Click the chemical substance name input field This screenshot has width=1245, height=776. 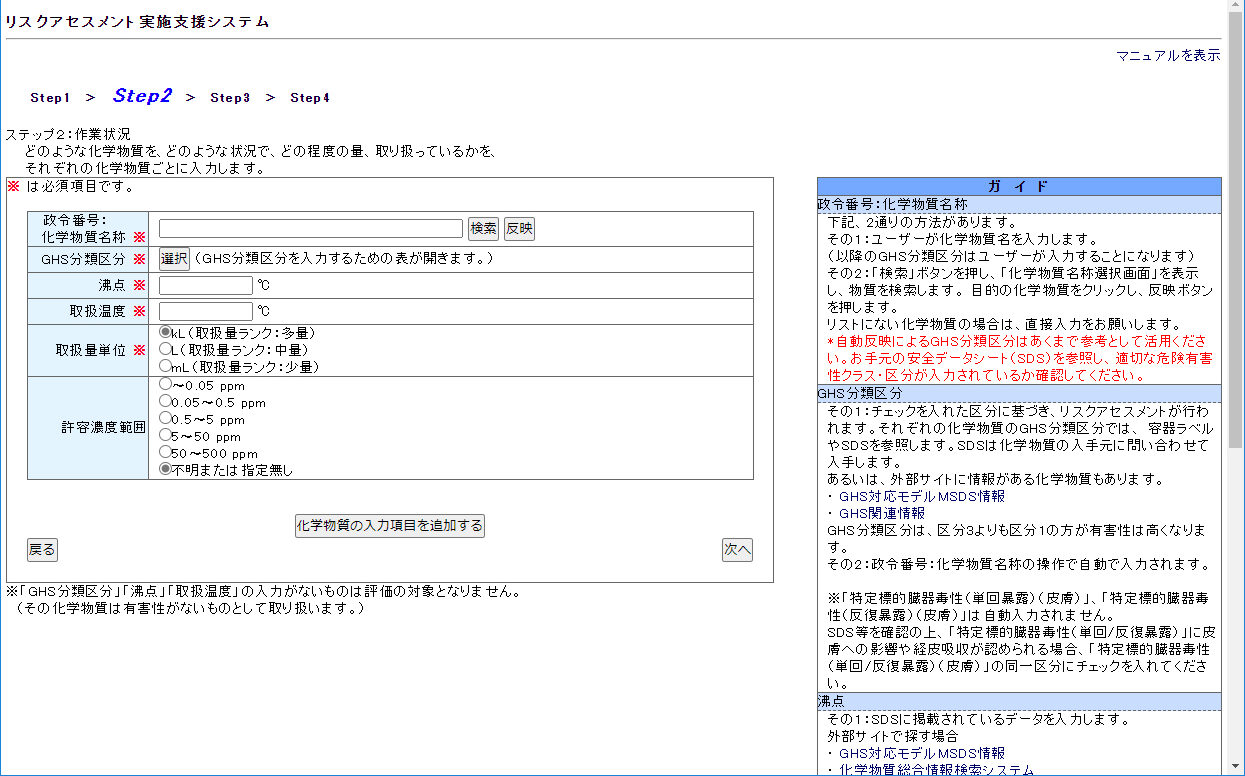[x=310, y=229]
